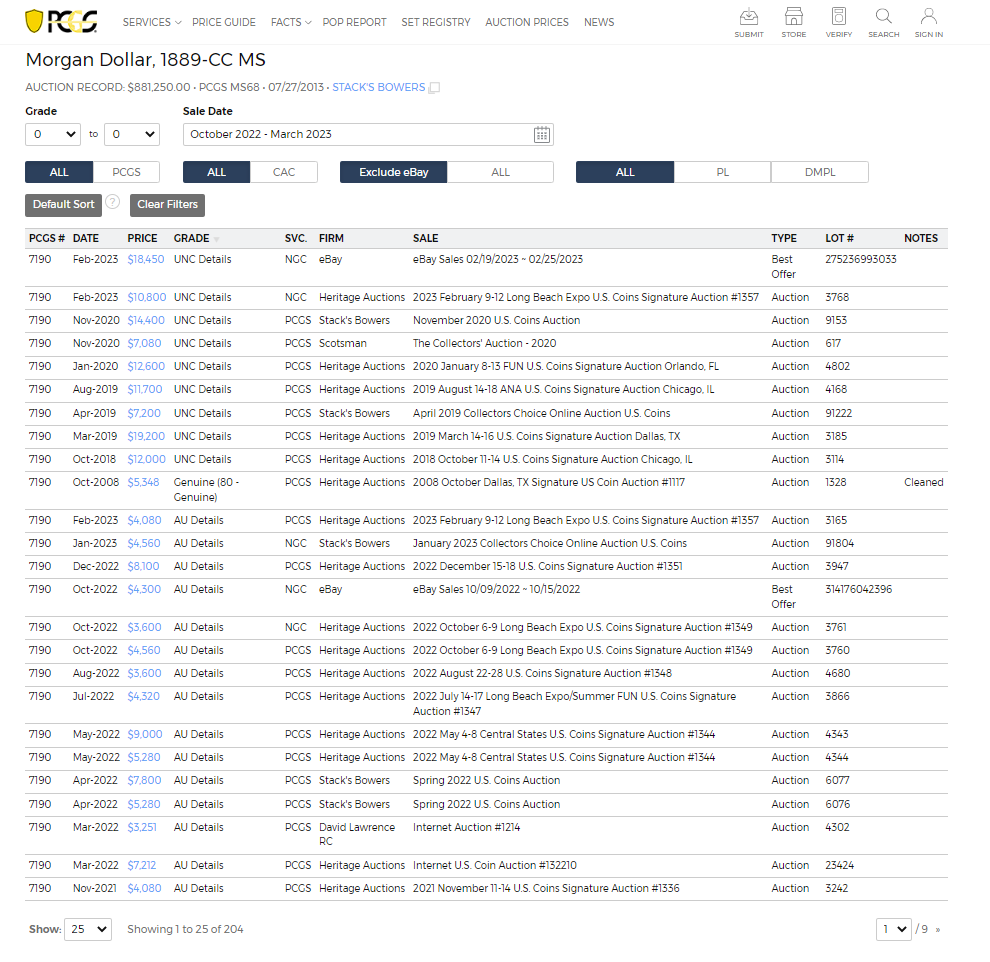Viewport: 990px width, 962px height.
Task: Open the $9,000 price link
Action: (x=145, y=734)
